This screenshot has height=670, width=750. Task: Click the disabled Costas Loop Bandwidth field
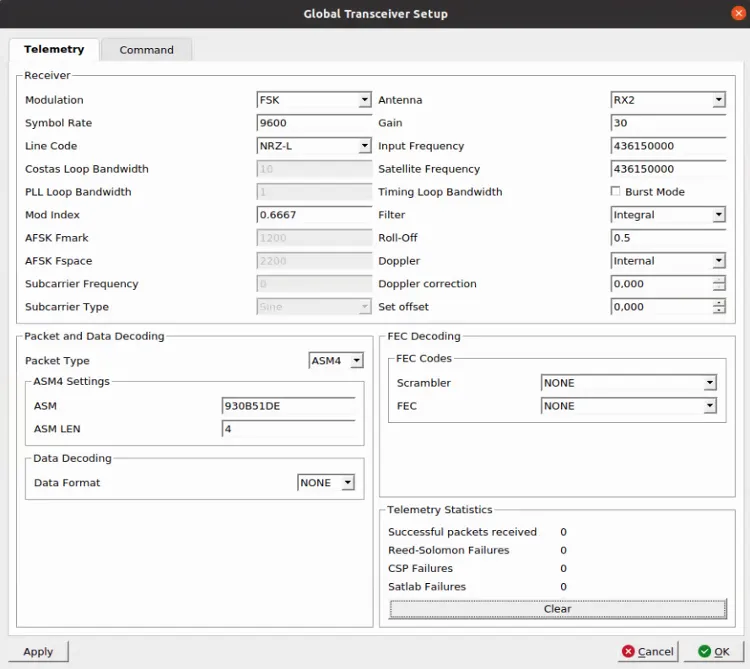pyautogui.click(x=314, y=169)
